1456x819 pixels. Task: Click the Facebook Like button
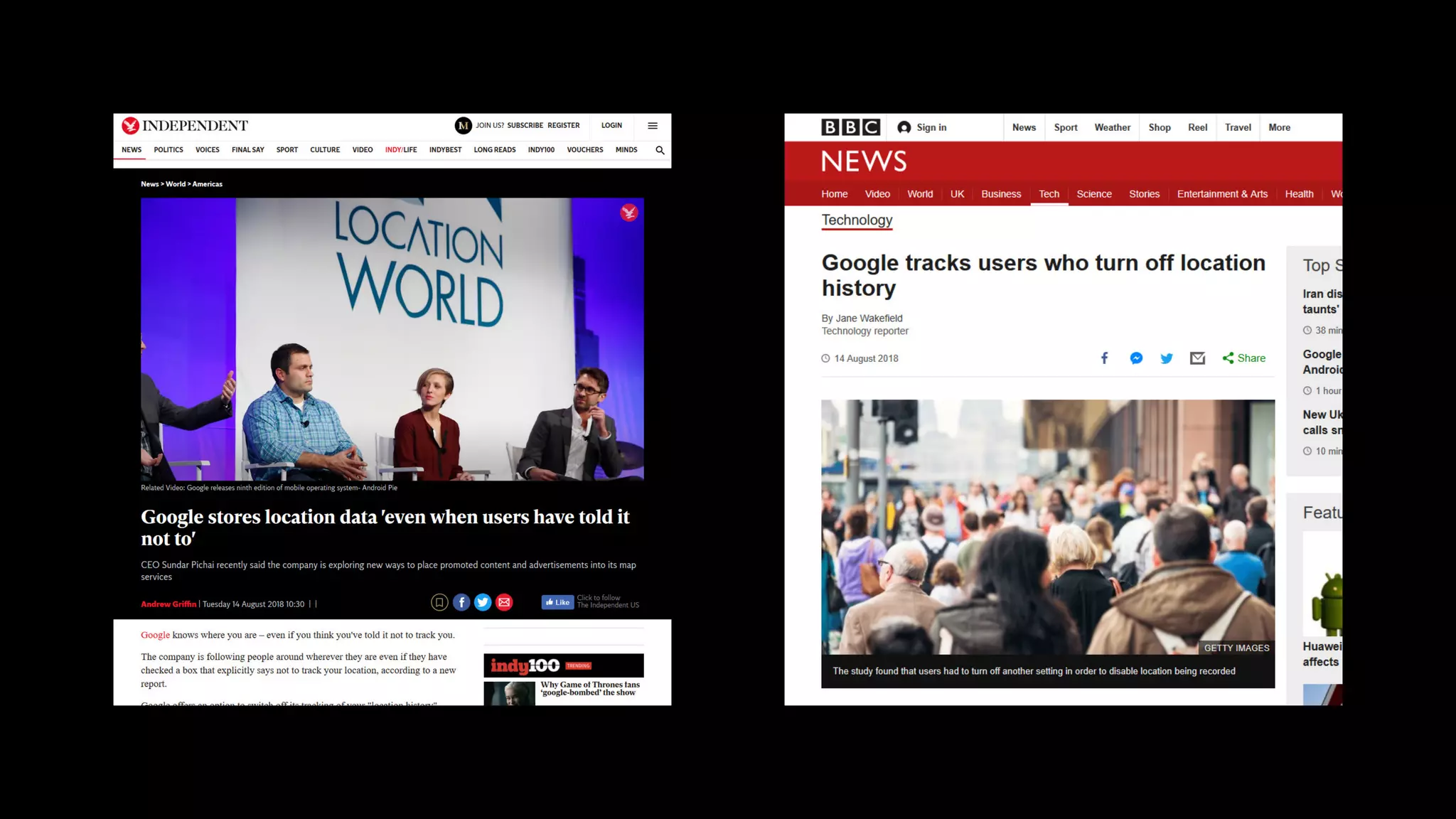point(557,602)
